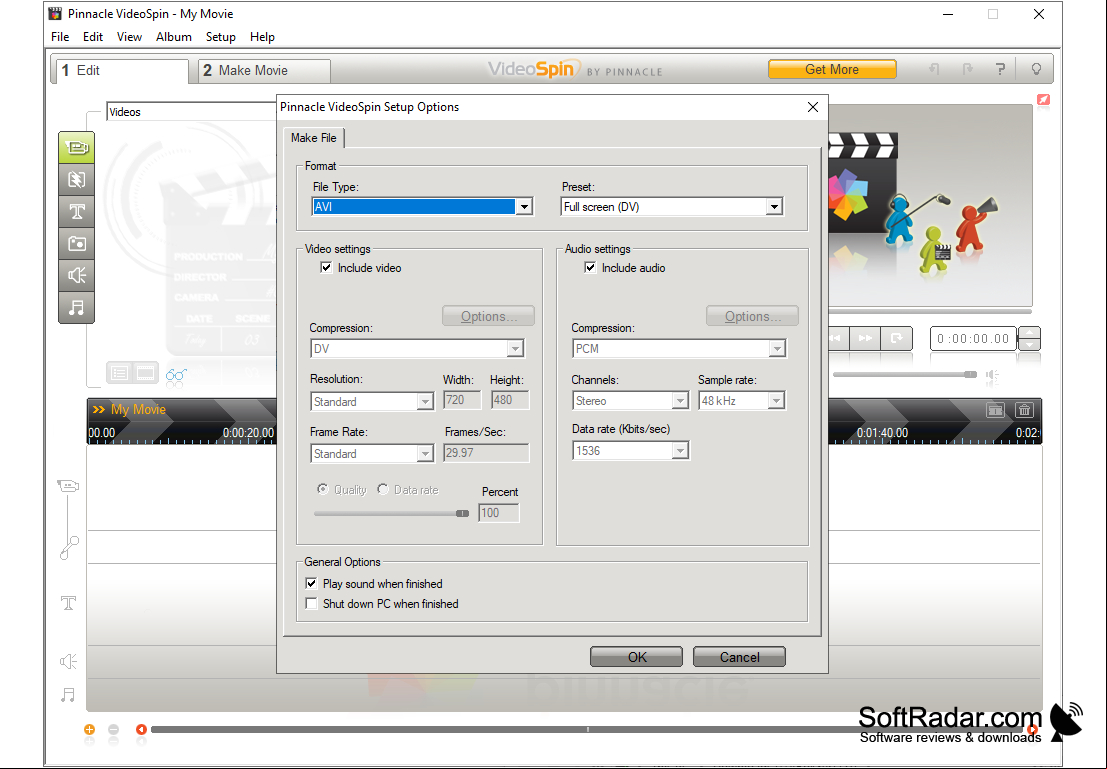Viewport: 1107px width, 769px height.
Task: Switch to the 2 Make Movie tab
Action: coord(264,71)
